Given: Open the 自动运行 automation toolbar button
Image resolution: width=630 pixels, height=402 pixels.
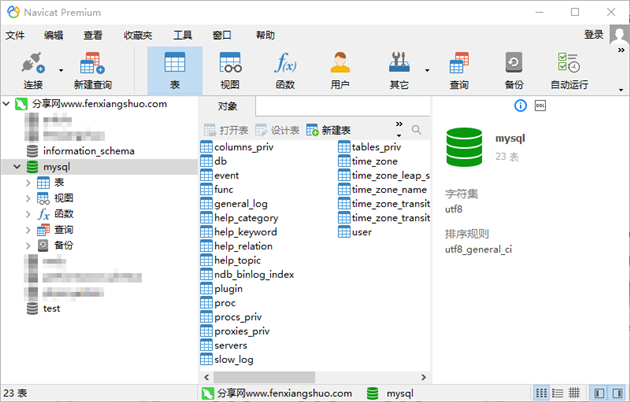Looking at the screenshot, I should pyautogui.click(x=569, y=70).
